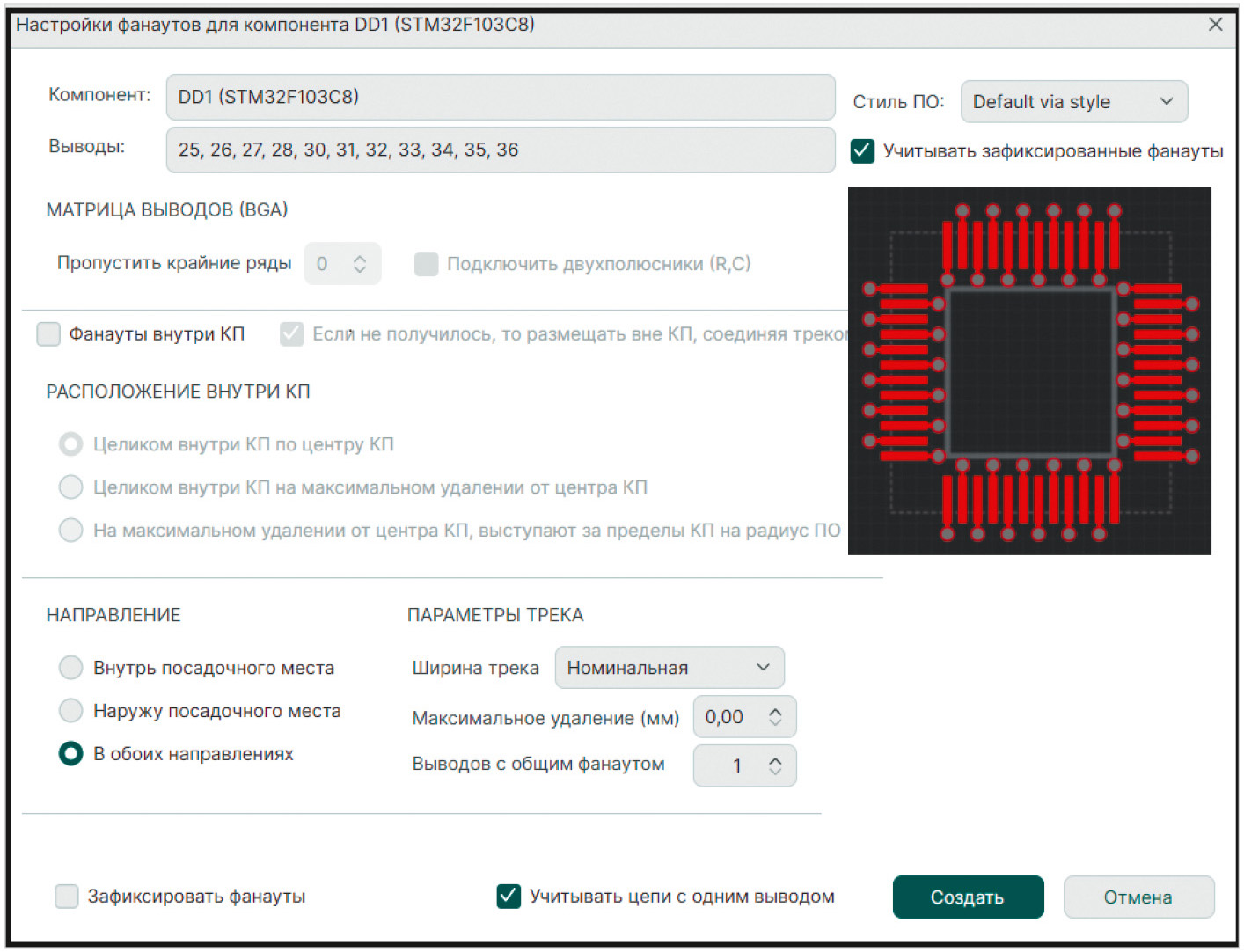Click the Выводов с общим фанаутом stepper arrows
This screenshot has height=952, width=1244.
[775, 765]
